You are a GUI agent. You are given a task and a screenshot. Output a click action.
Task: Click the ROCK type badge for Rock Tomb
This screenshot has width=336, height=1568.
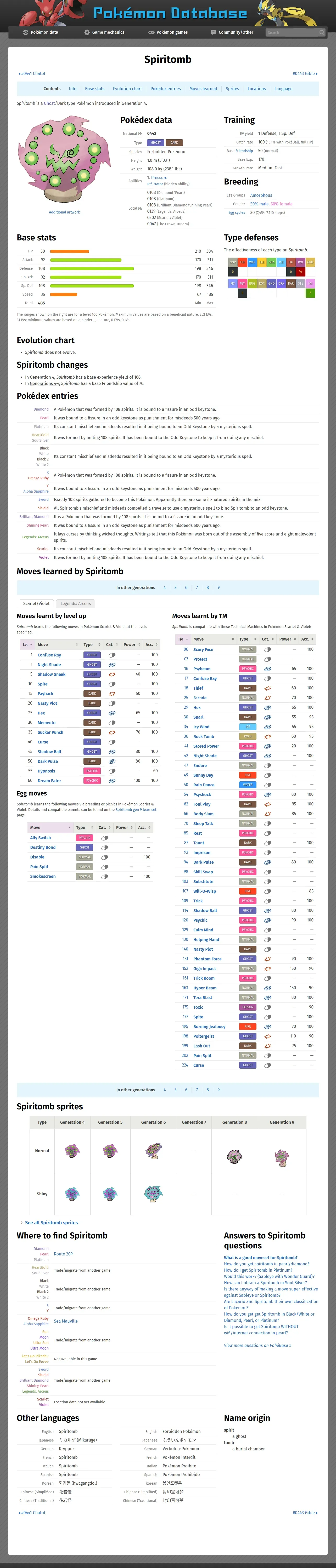(248, 736)
